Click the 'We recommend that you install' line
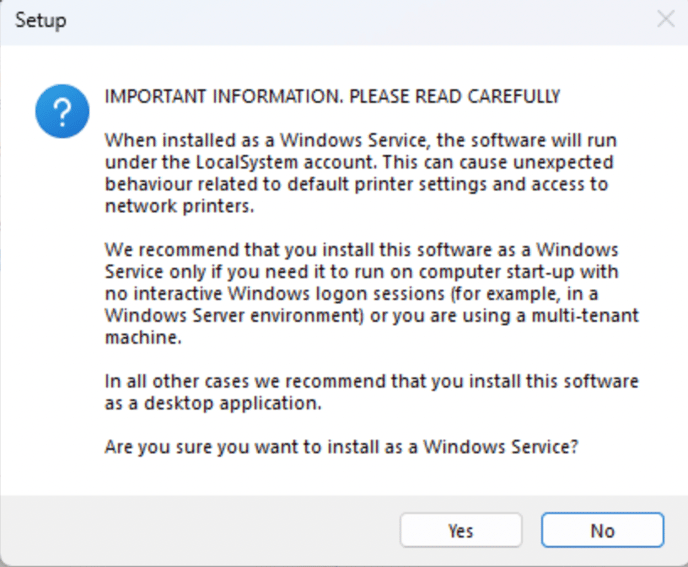Viewport: 688px width, 567px height. (x=362, y=250)
